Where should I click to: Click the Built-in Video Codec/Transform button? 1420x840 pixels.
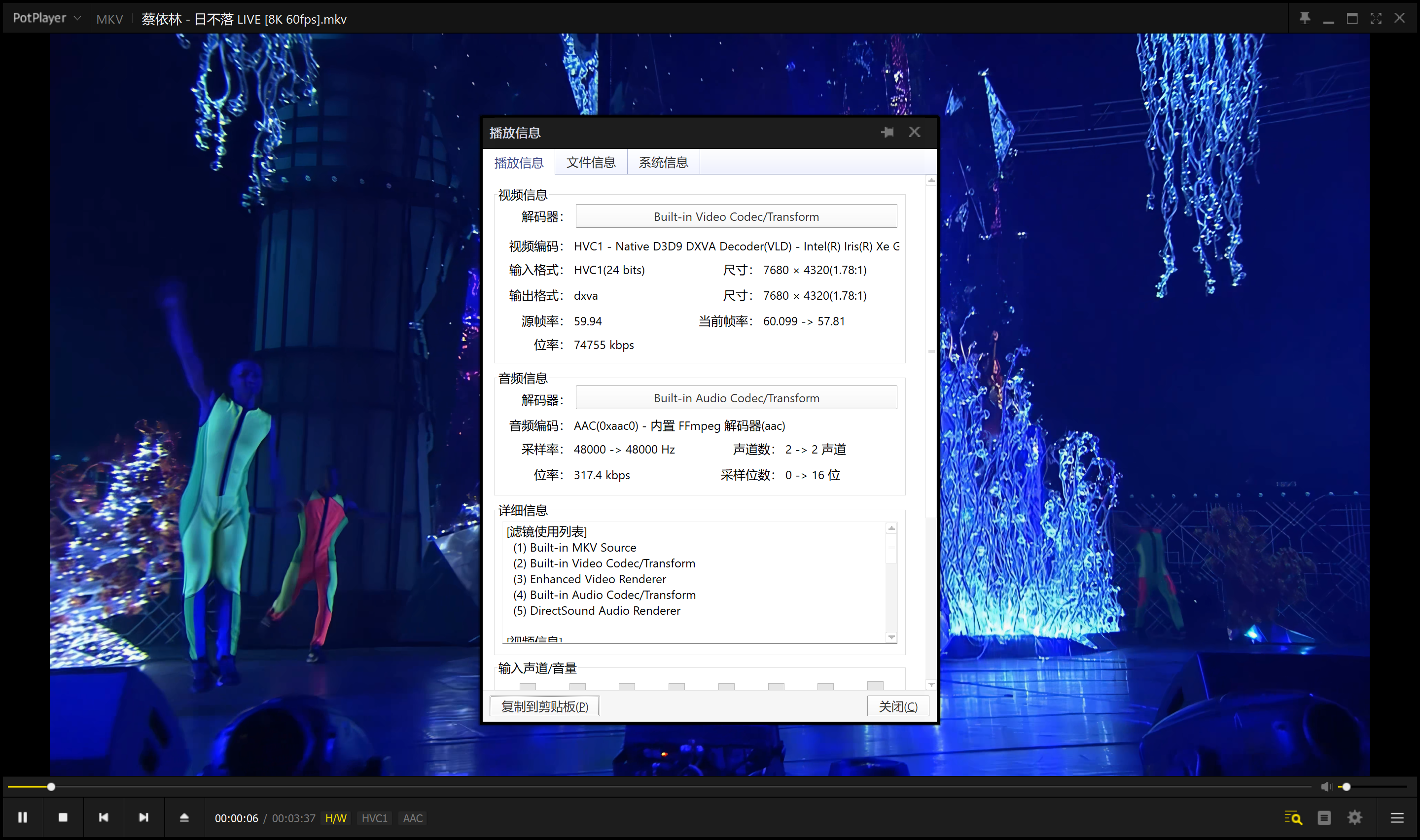pos(736,216)
